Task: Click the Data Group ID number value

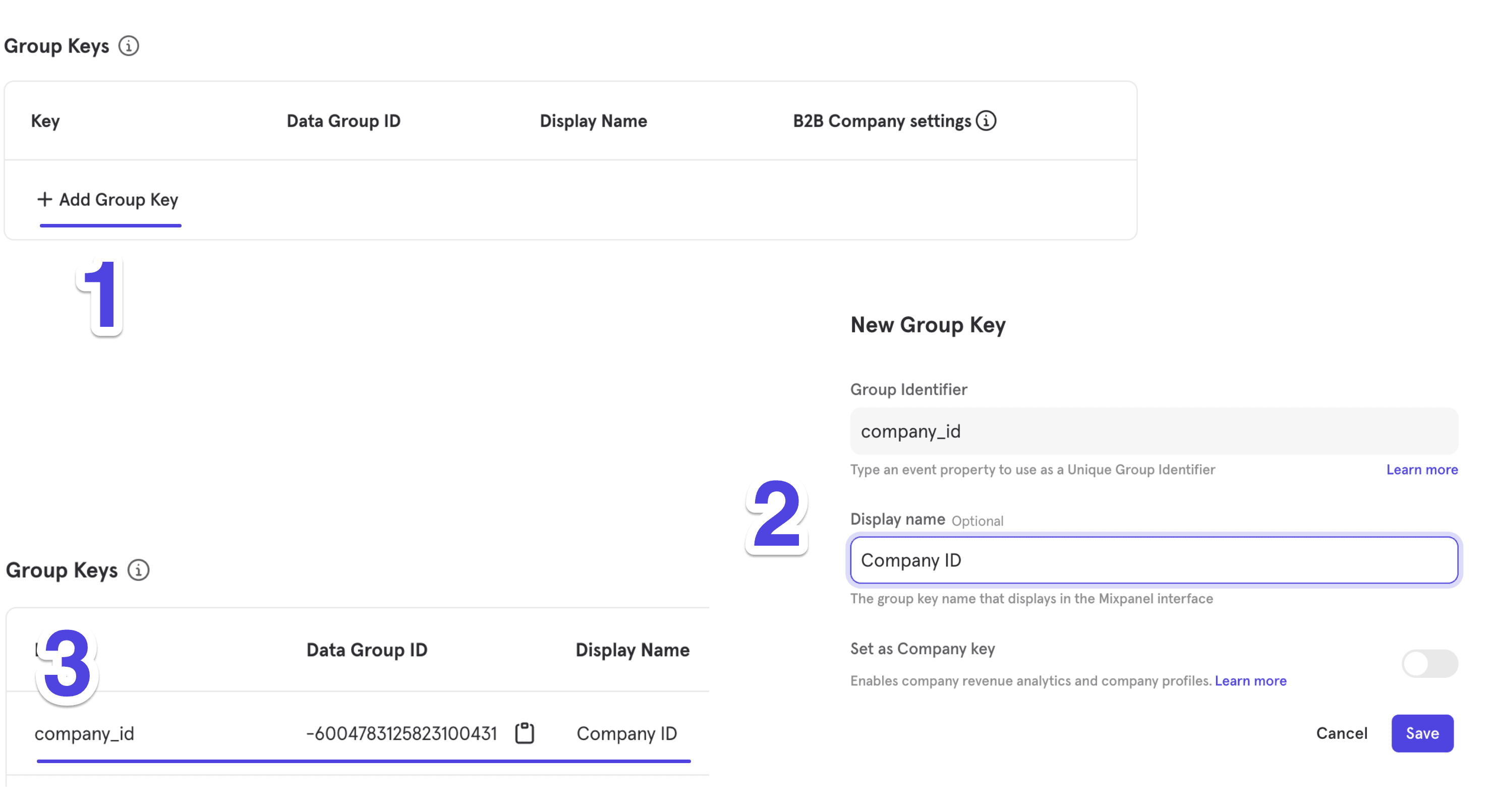Action: [x=401, y=734]
